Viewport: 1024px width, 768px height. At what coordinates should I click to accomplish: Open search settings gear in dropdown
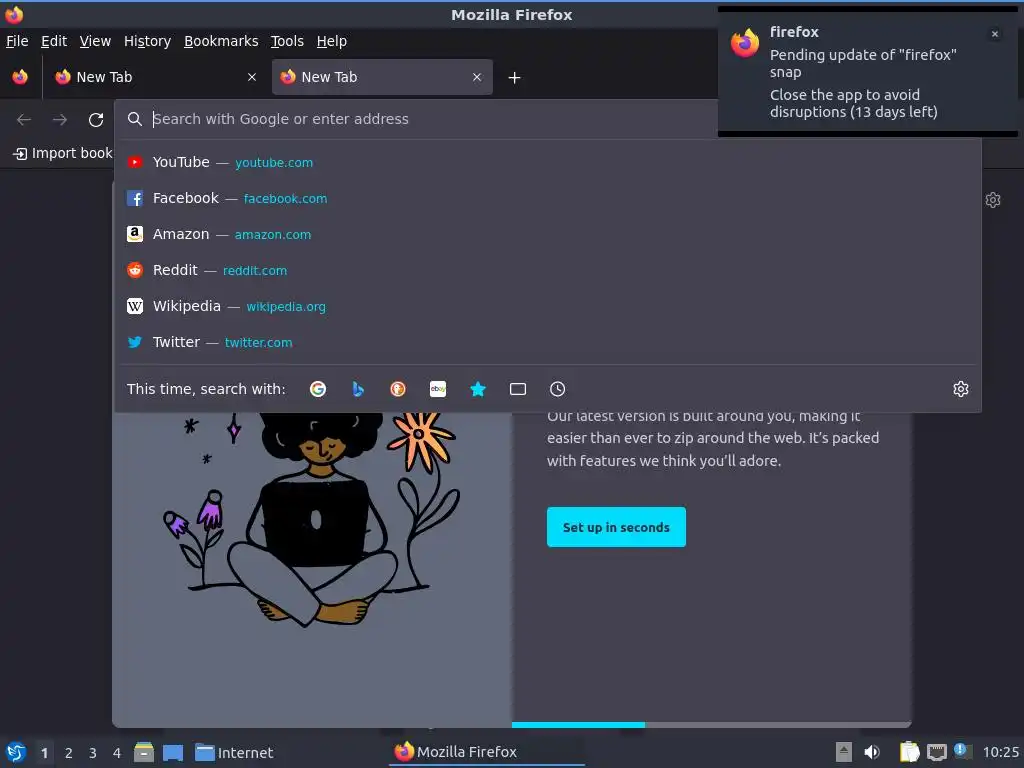click(961, 389)
